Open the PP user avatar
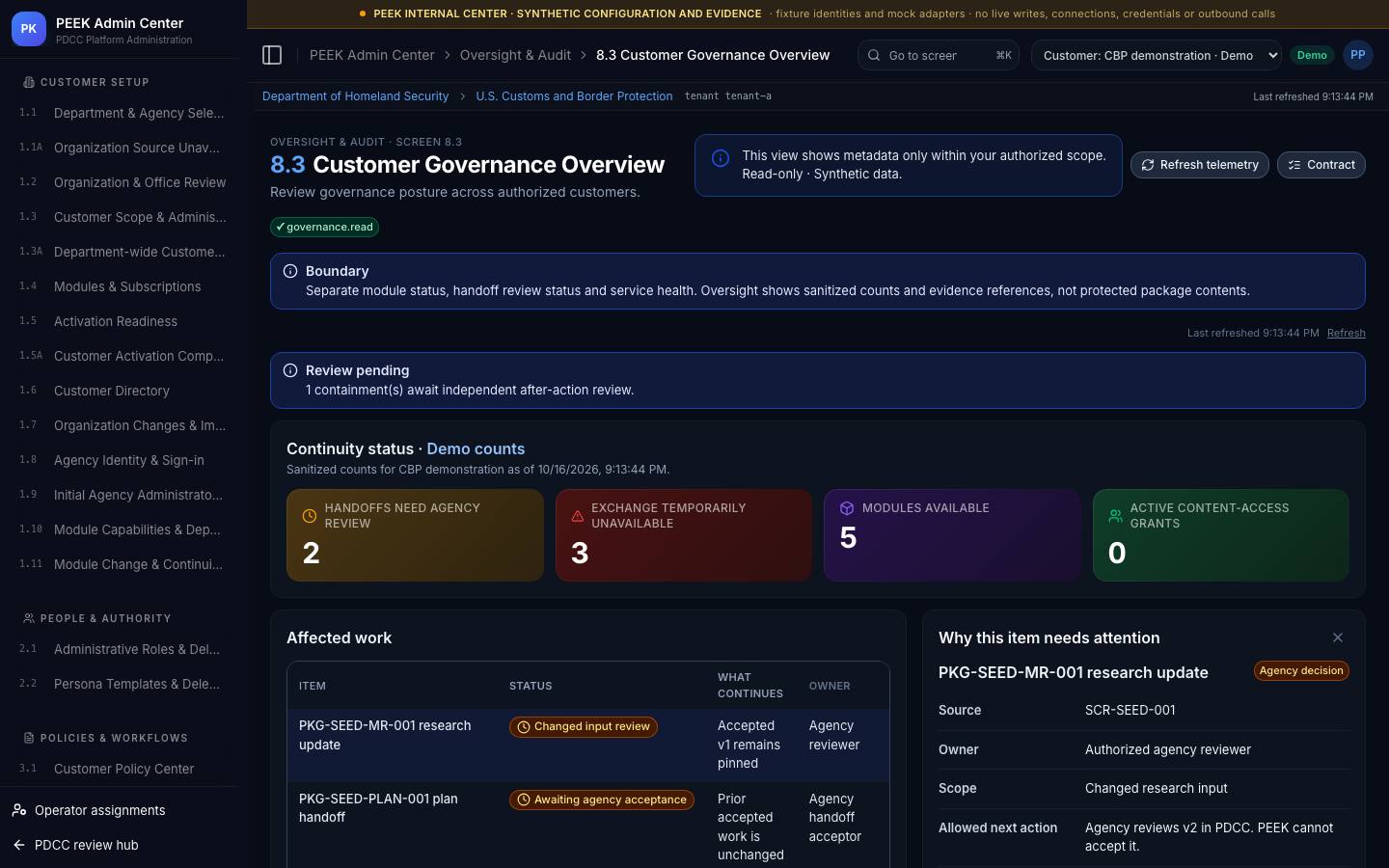Screen dimensions: 1389x868 (x=1357, y=55)
